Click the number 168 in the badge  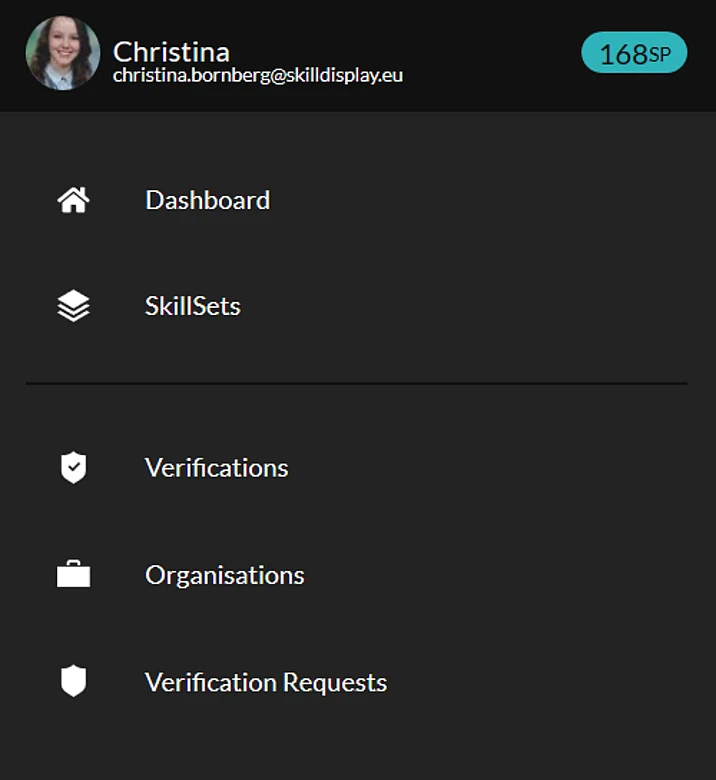(623, 55)
